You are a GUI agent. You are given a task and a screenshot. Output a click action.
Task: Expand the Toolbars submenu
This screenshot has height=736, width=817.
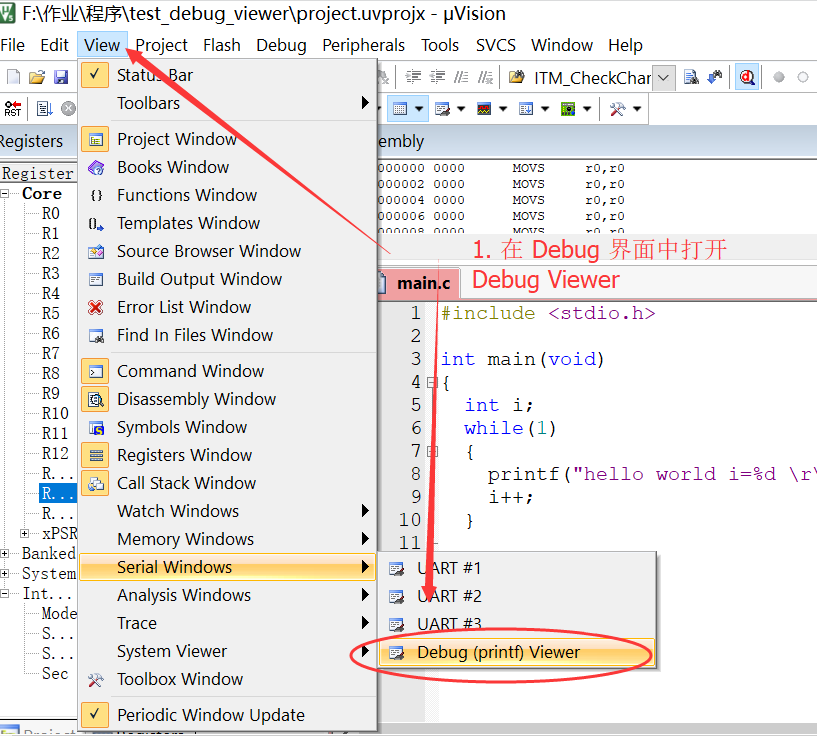tap(228, 103)
